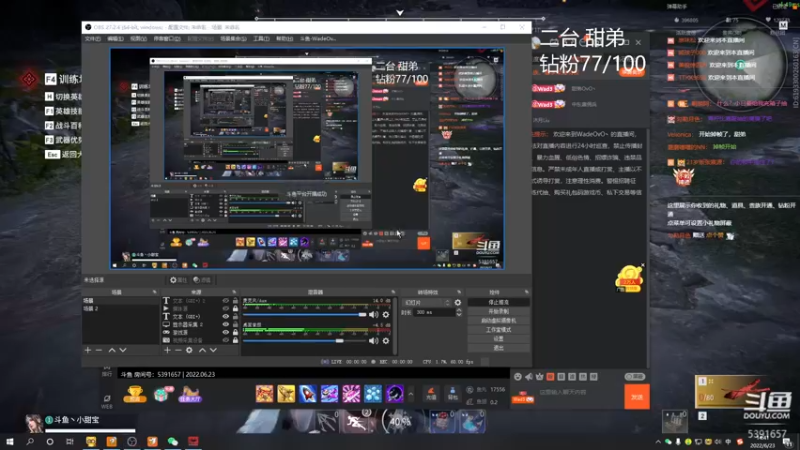Image resolution: width=800 pixels, height=450 pixels.
Task: Toggle visibility of the media source row
Action: point(226,309)
